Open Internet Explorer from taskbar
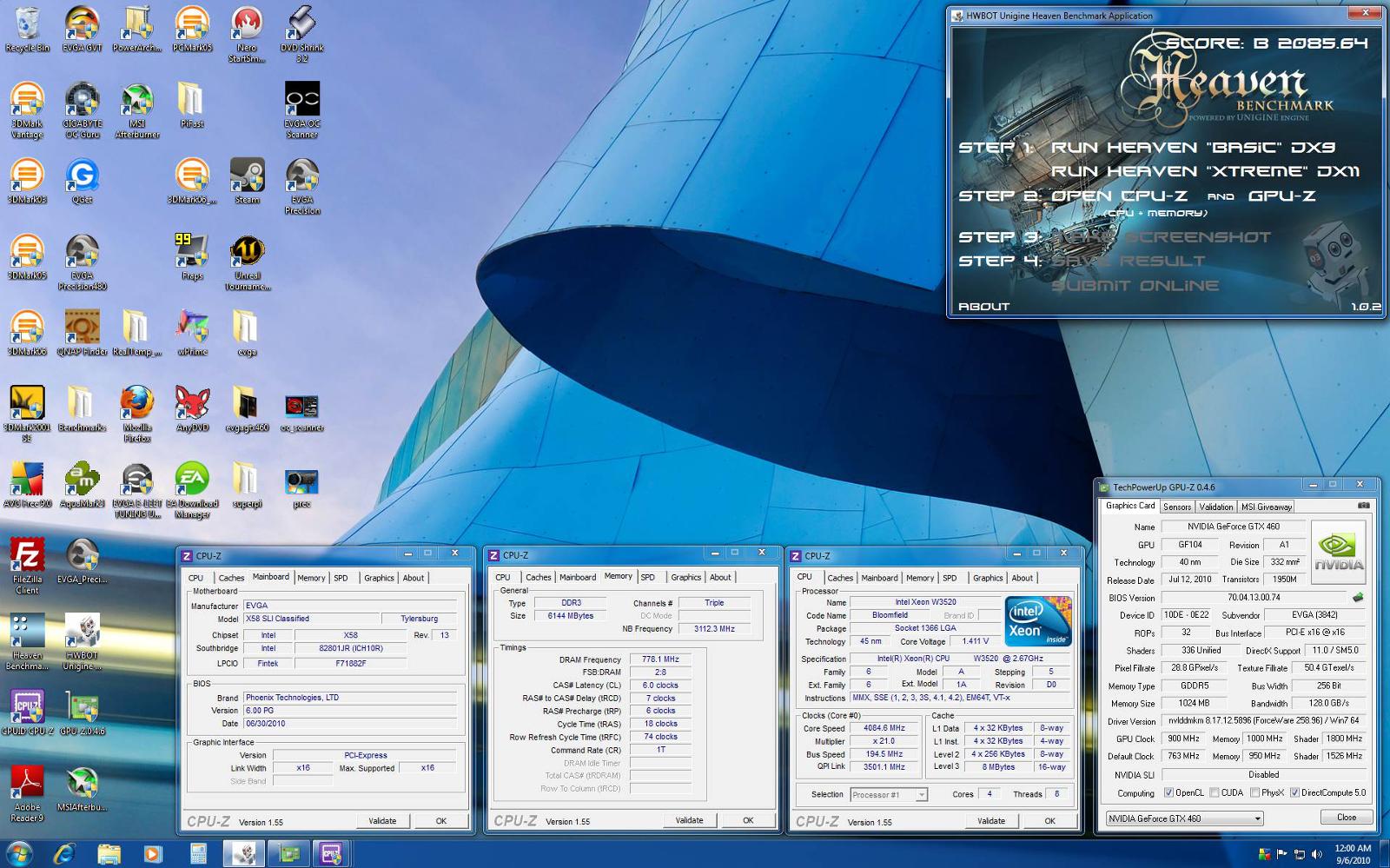Screen dimensions: 1390x868 (64, 853)
